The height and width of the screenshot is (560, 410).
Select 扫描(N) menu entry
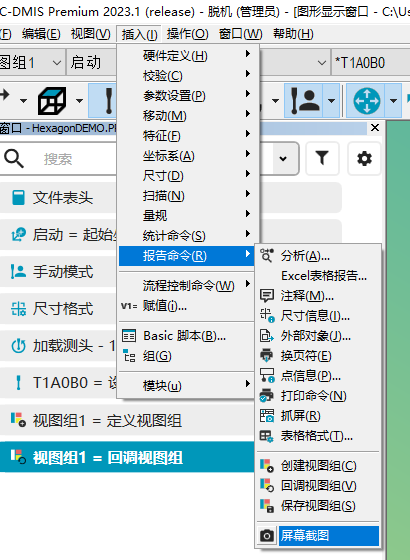[189, 196]
